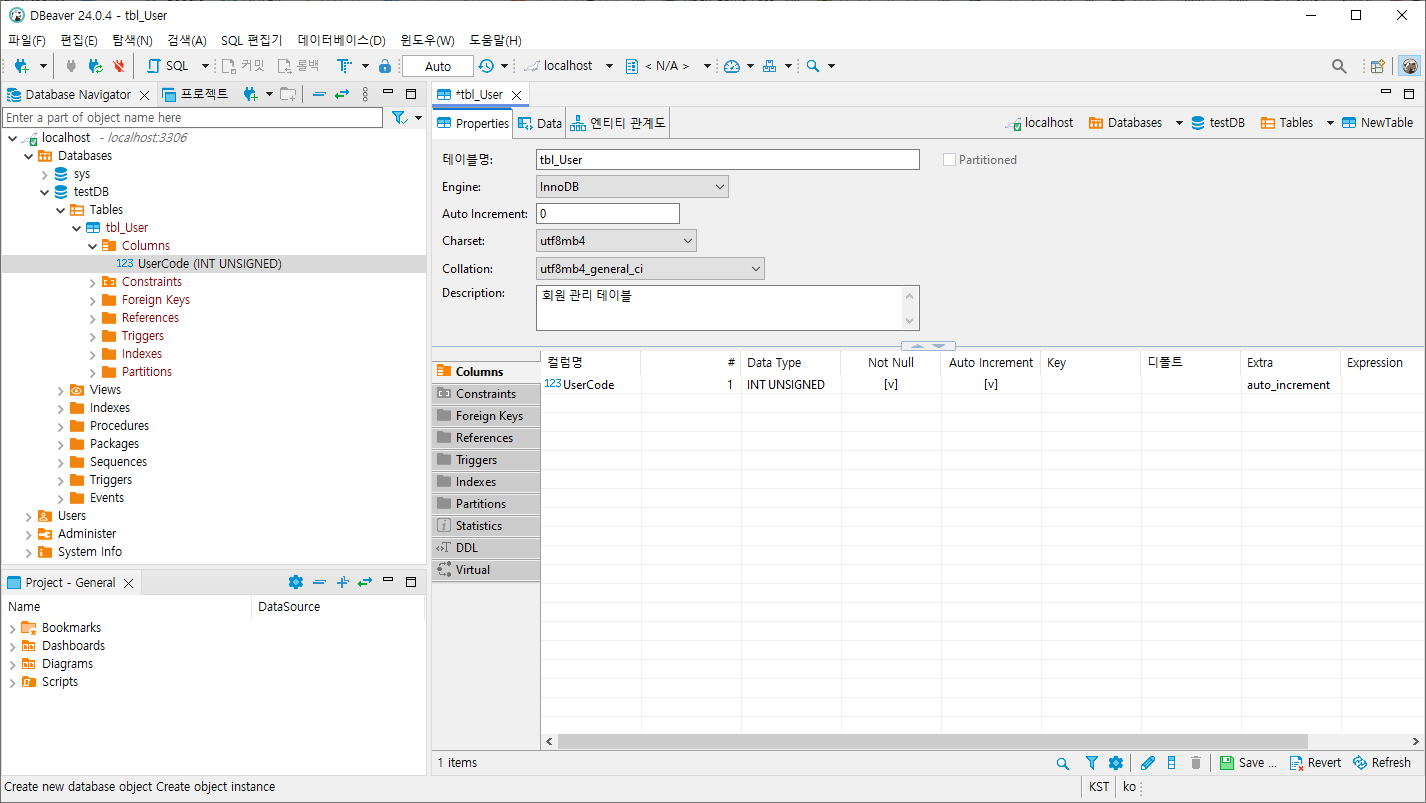The height and width of the screenshot is (803, 1426).
Task: Click the testDB breadcrumb link
Action: tap(1217, 123)
